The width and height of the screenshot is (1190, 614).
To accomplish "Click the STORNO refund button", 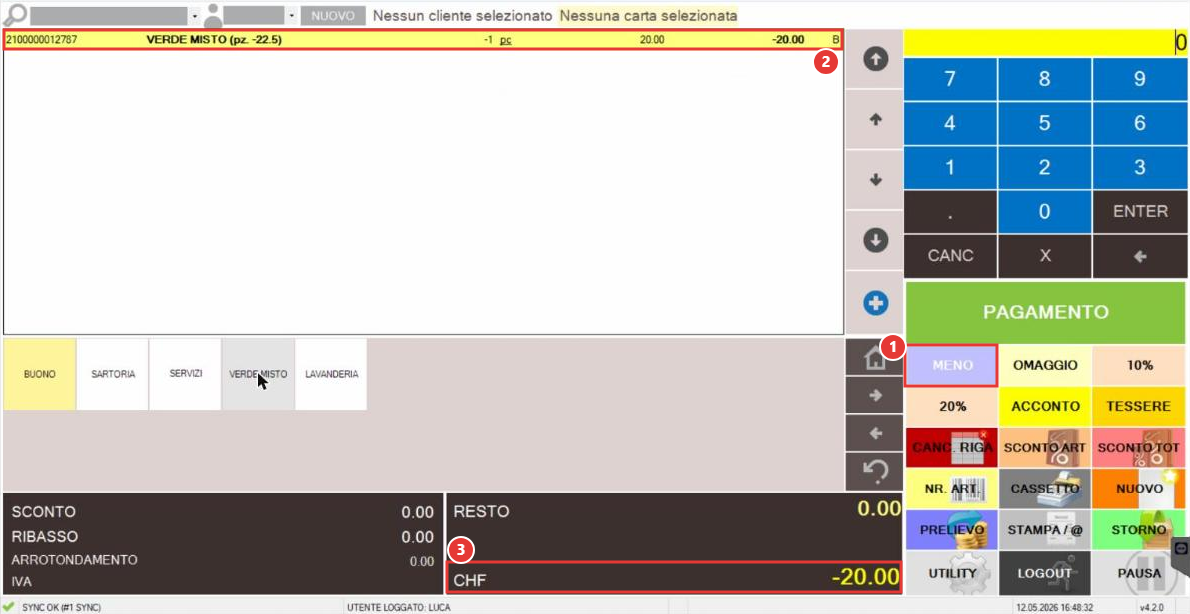I will 1139,530.
